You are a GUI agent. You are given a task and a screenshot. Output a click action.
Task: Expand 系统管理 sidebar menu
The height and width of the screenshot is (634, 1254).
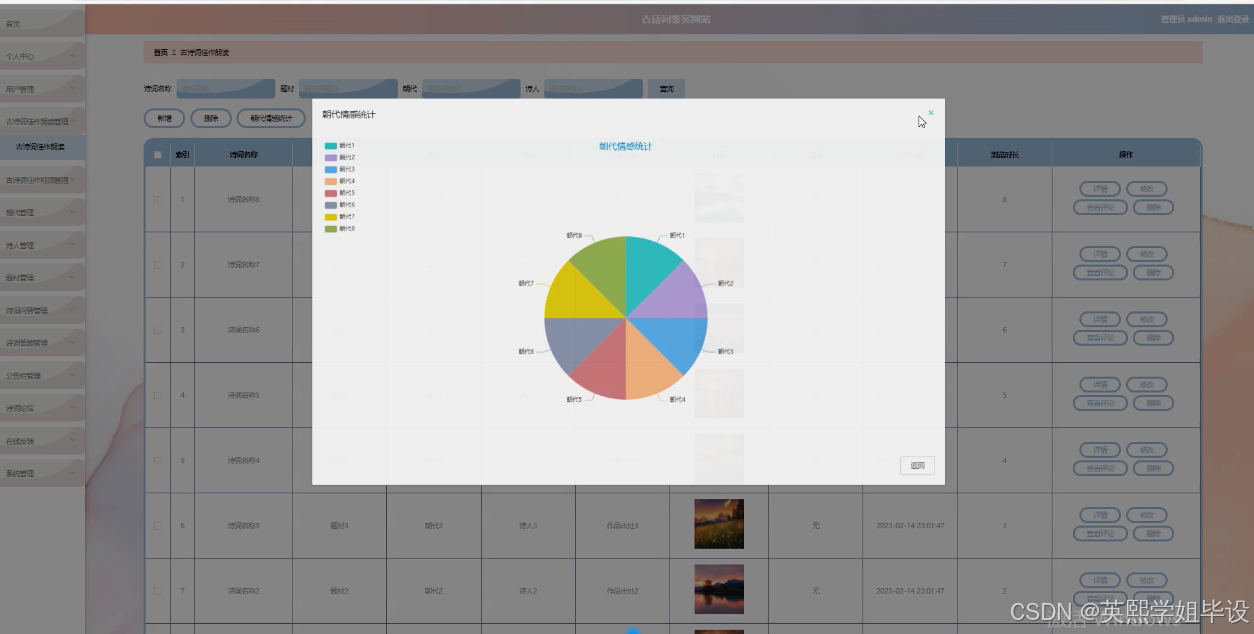click(42, 473)
